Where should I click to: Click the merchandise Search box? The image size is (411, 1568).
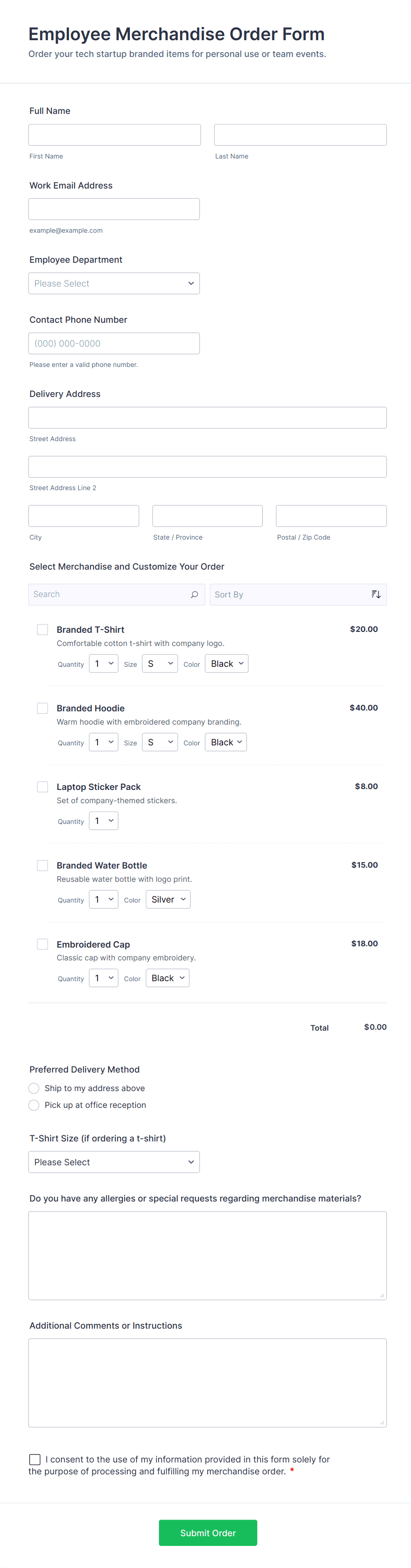(x=110, y=594)
